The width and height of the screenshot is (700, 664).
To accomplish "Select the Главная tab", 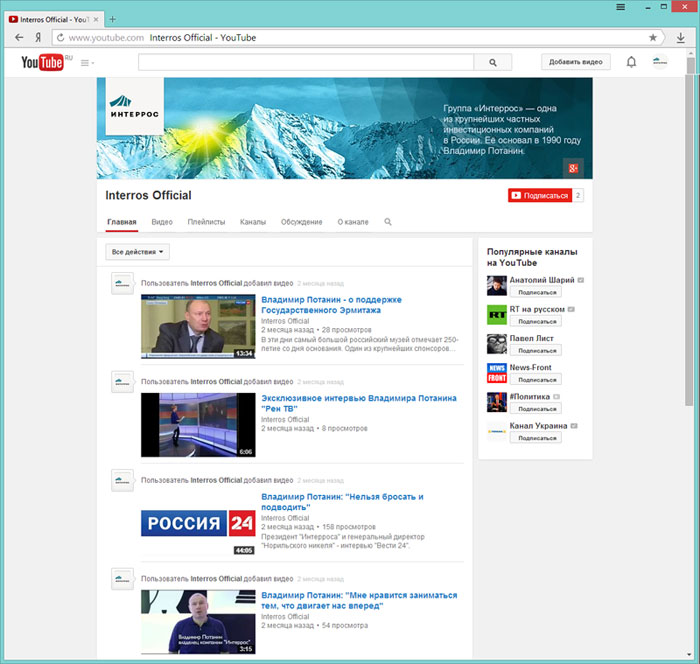I will tap(122, 222).
